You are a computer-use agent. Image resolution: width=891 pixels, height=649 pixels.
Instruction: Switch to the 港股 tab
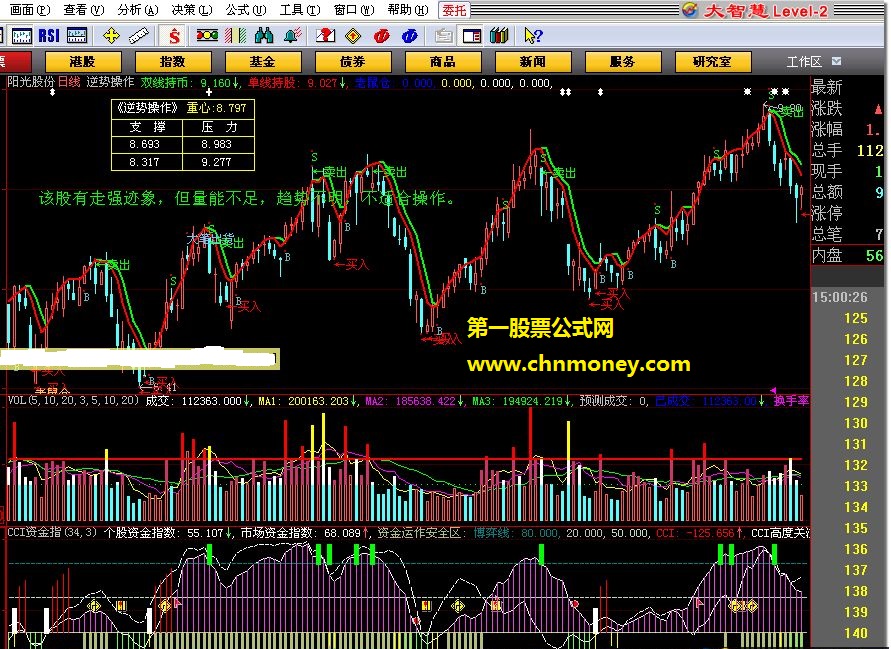[83, 61]
